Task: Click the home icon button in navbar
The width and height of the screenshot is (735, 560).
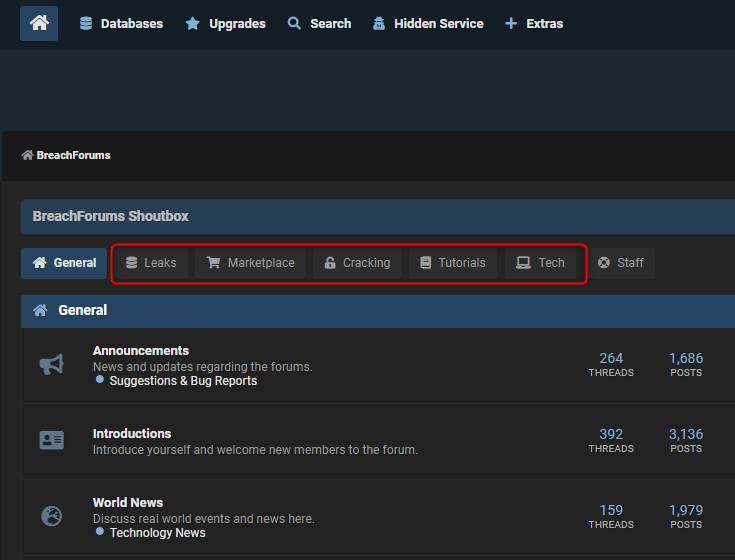Action: 39,23
